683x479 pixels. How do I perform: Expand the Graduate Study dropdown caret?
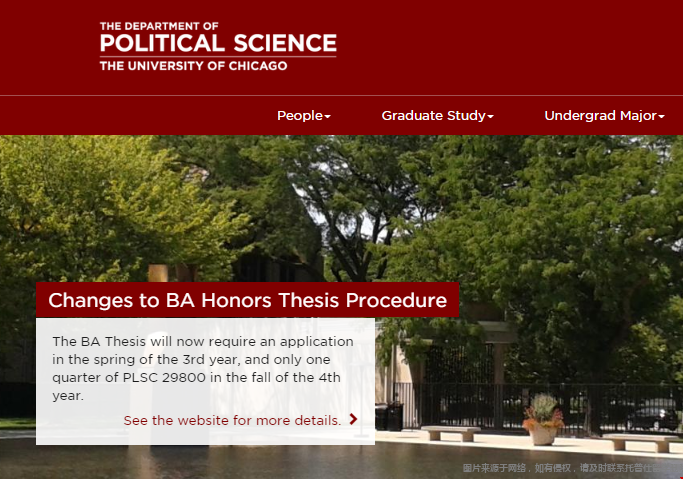[491, 117]
